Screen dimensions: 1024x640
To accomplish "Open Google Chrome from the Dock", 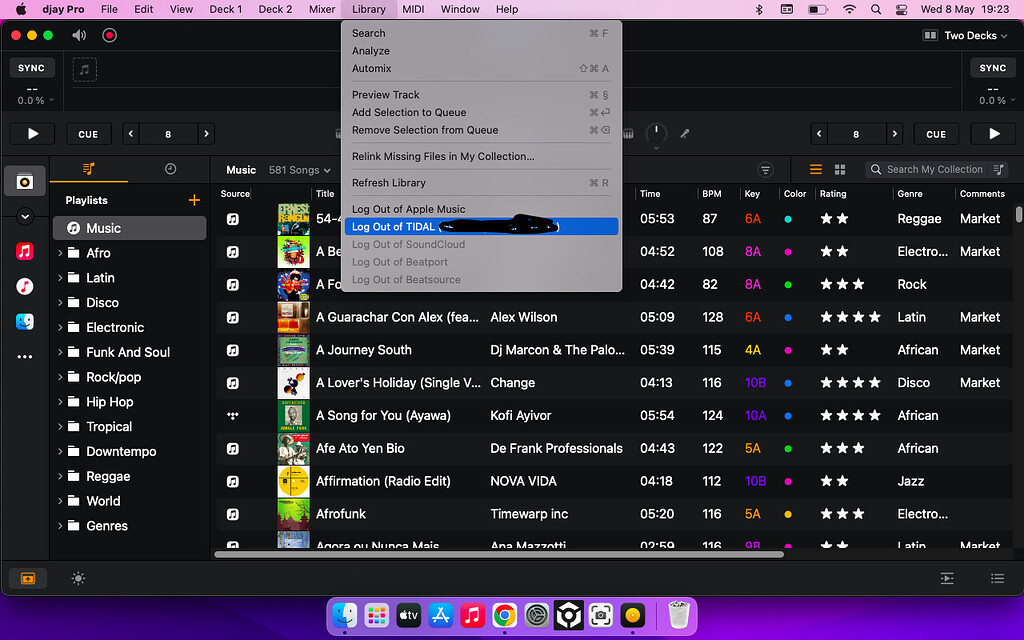I will coord(504,615).
